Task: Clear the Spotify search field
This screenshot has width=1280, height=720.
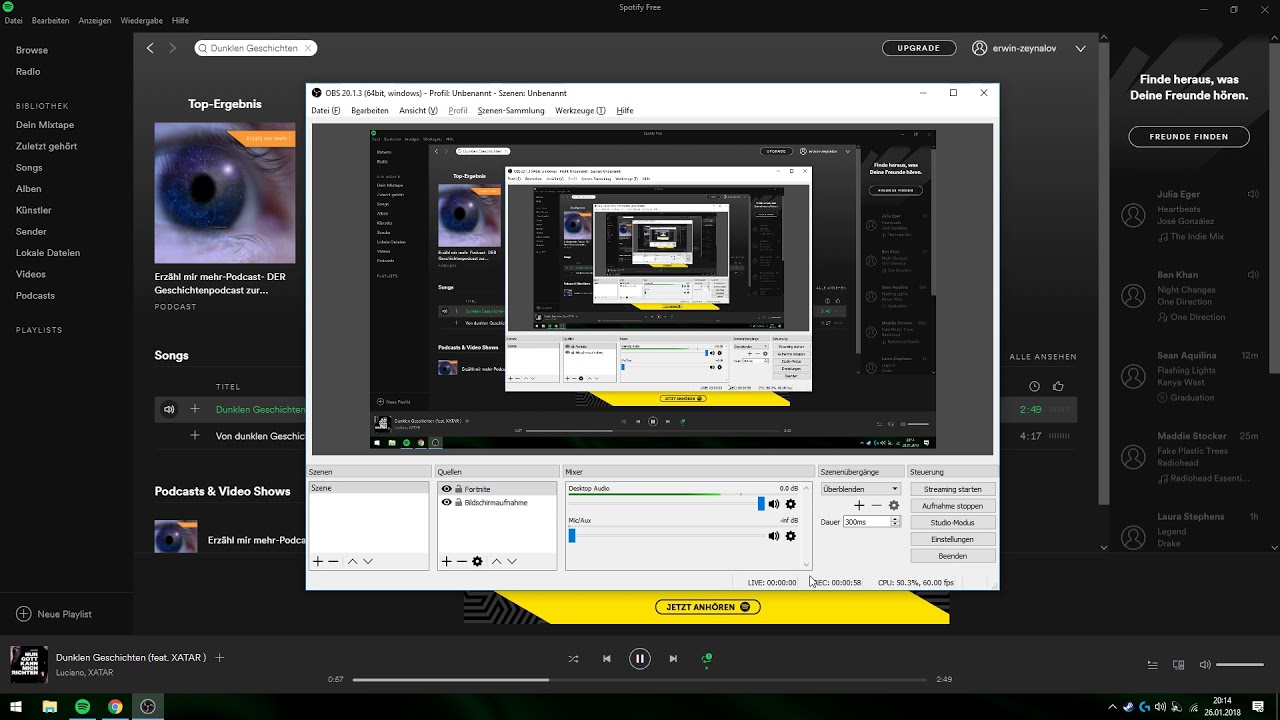Action: [x=308, y=48]
